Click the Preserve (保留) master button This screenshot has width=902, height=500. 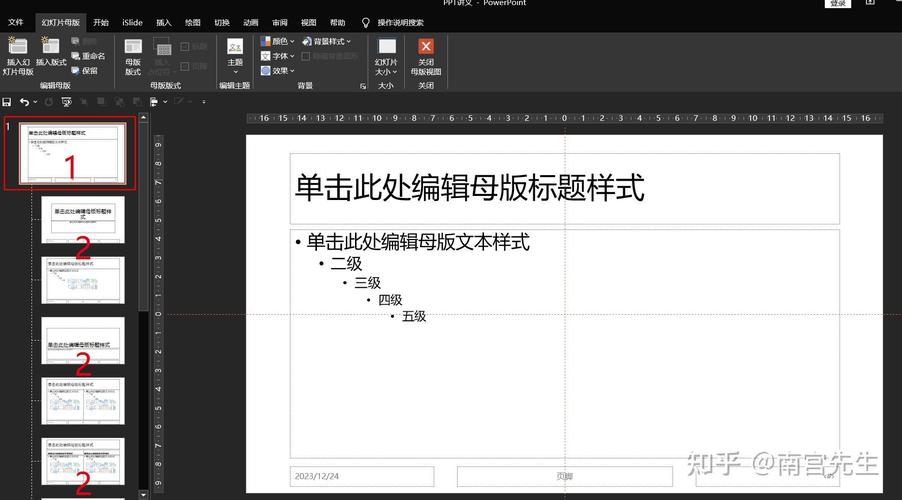pos(85,70)
